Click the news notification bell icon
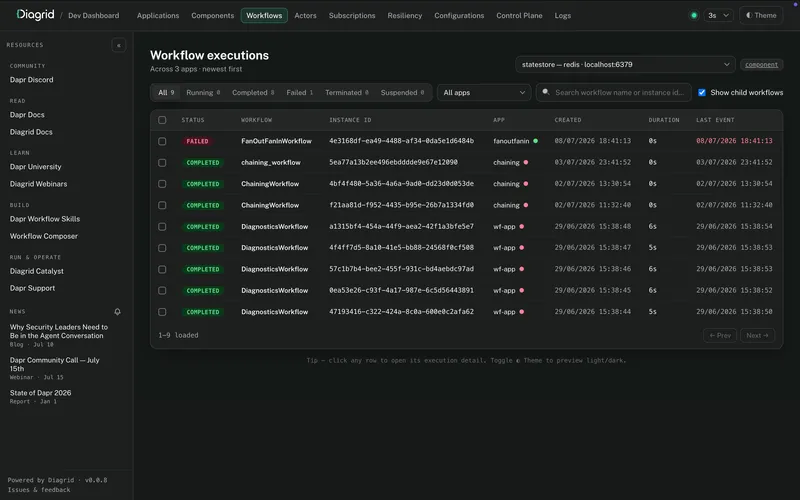 click(117, 311)
